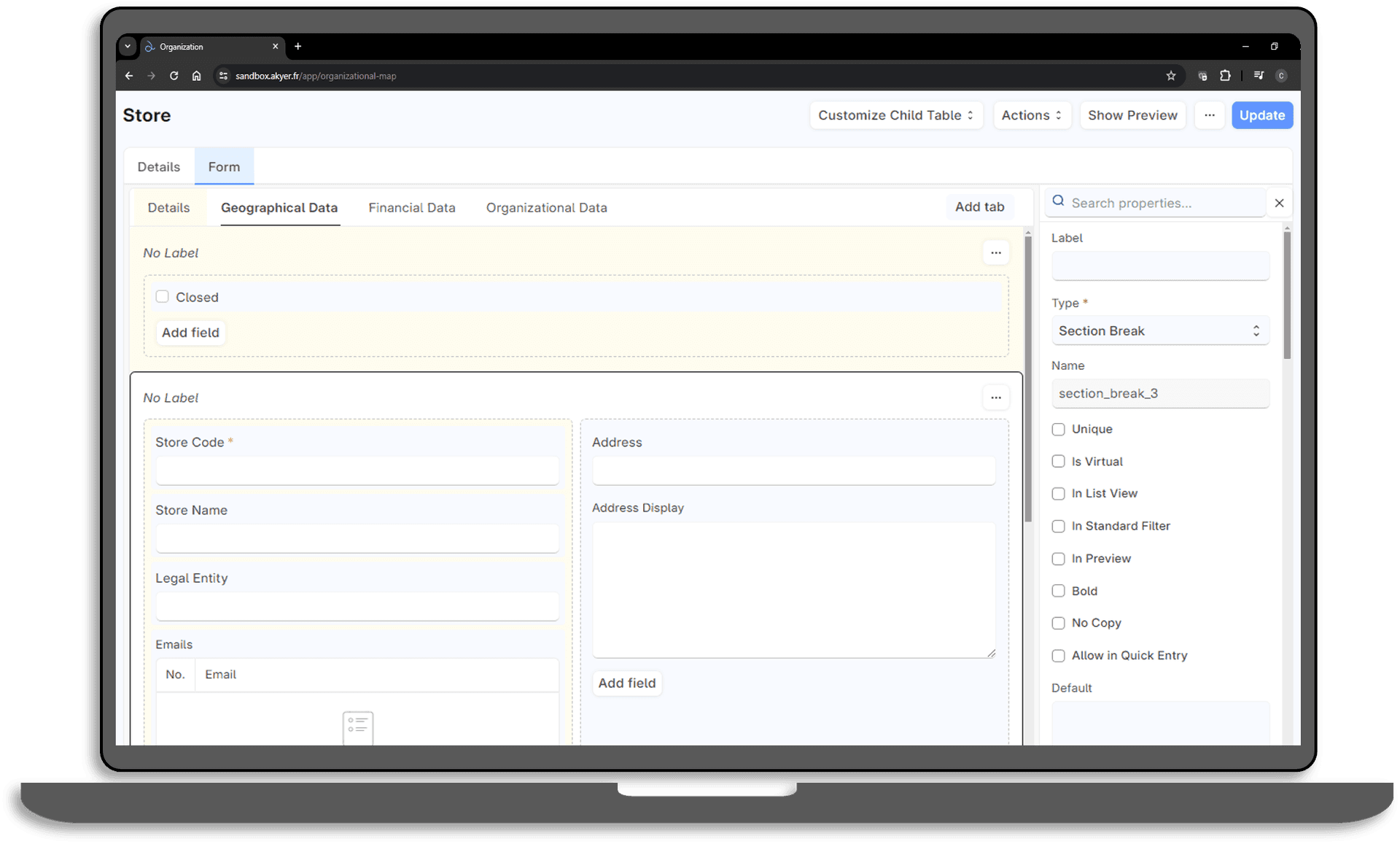This screenshot has width=1400, height=844.
Task: Open the browser profile avatar
Action: point(1281,76)
